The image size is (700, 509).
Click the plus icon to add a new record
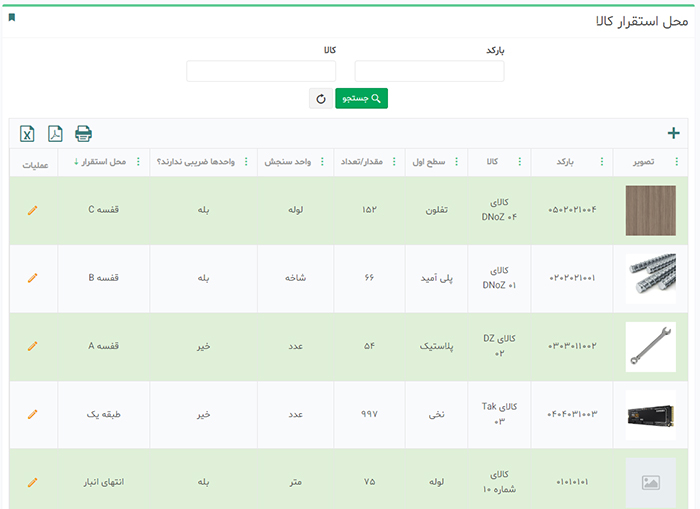click(673, 133)
